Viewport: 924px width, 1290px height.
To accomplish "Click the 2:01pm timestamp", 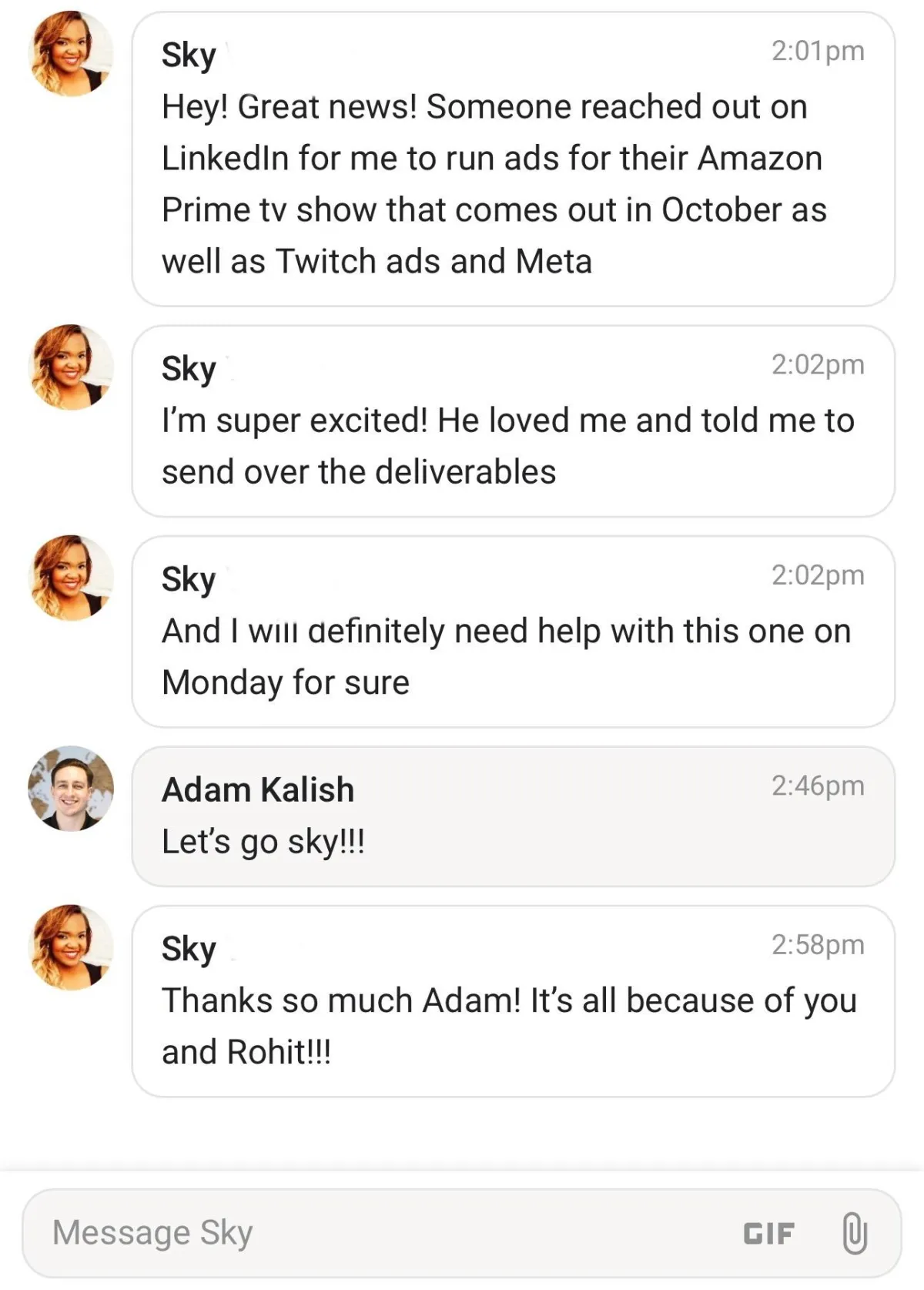I will click(818, 51).
